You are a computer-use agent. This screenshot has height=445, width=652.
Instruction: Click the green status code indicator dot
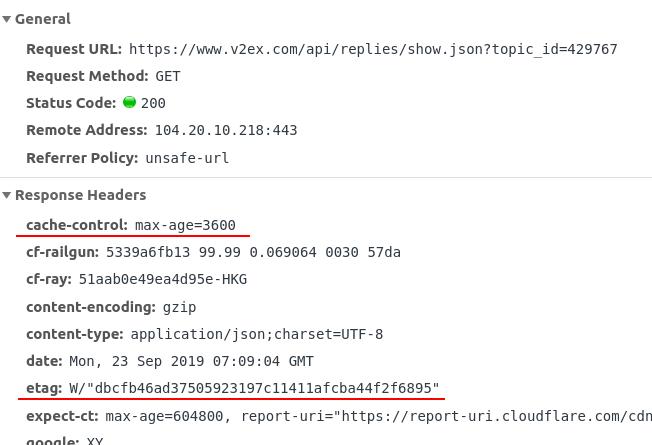pyautogui.click(x=129, y=102)
